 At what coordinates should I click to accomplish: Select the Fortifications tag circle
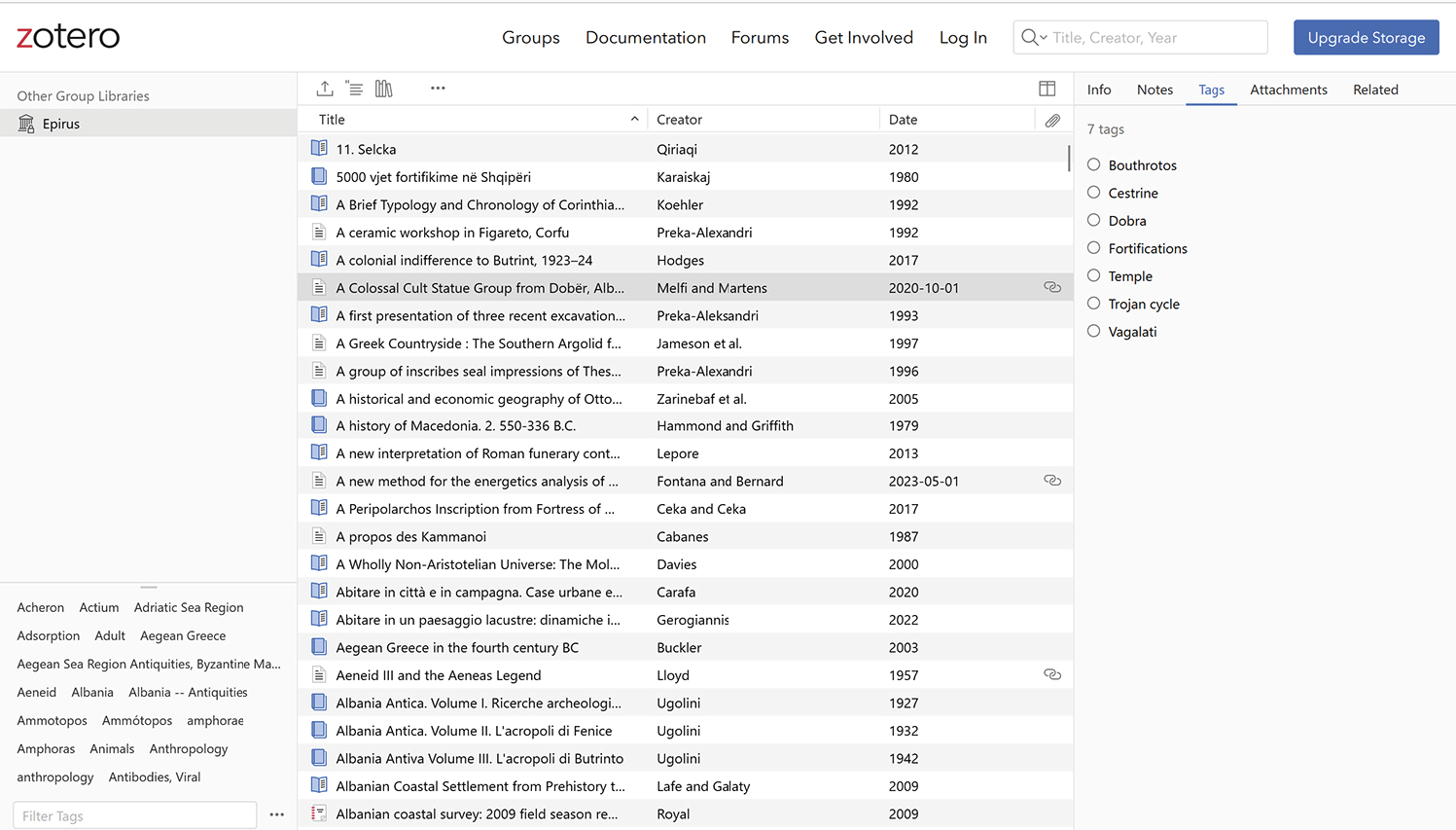1094,248
